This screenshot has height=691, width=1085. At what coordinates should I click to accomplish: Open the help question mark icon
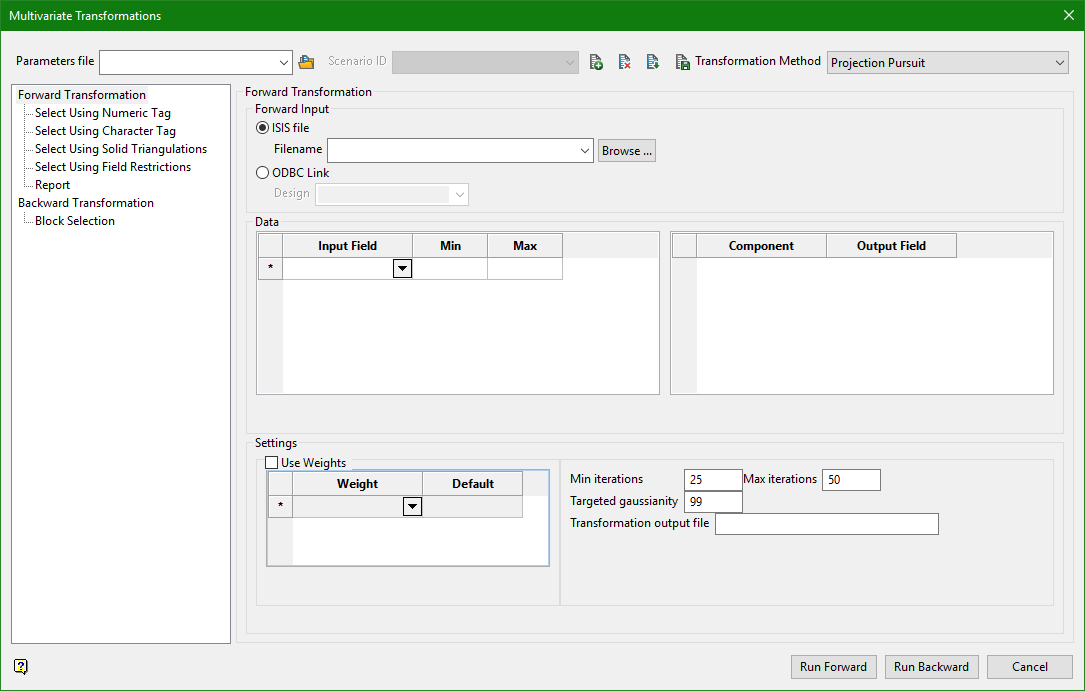[21, 667]
